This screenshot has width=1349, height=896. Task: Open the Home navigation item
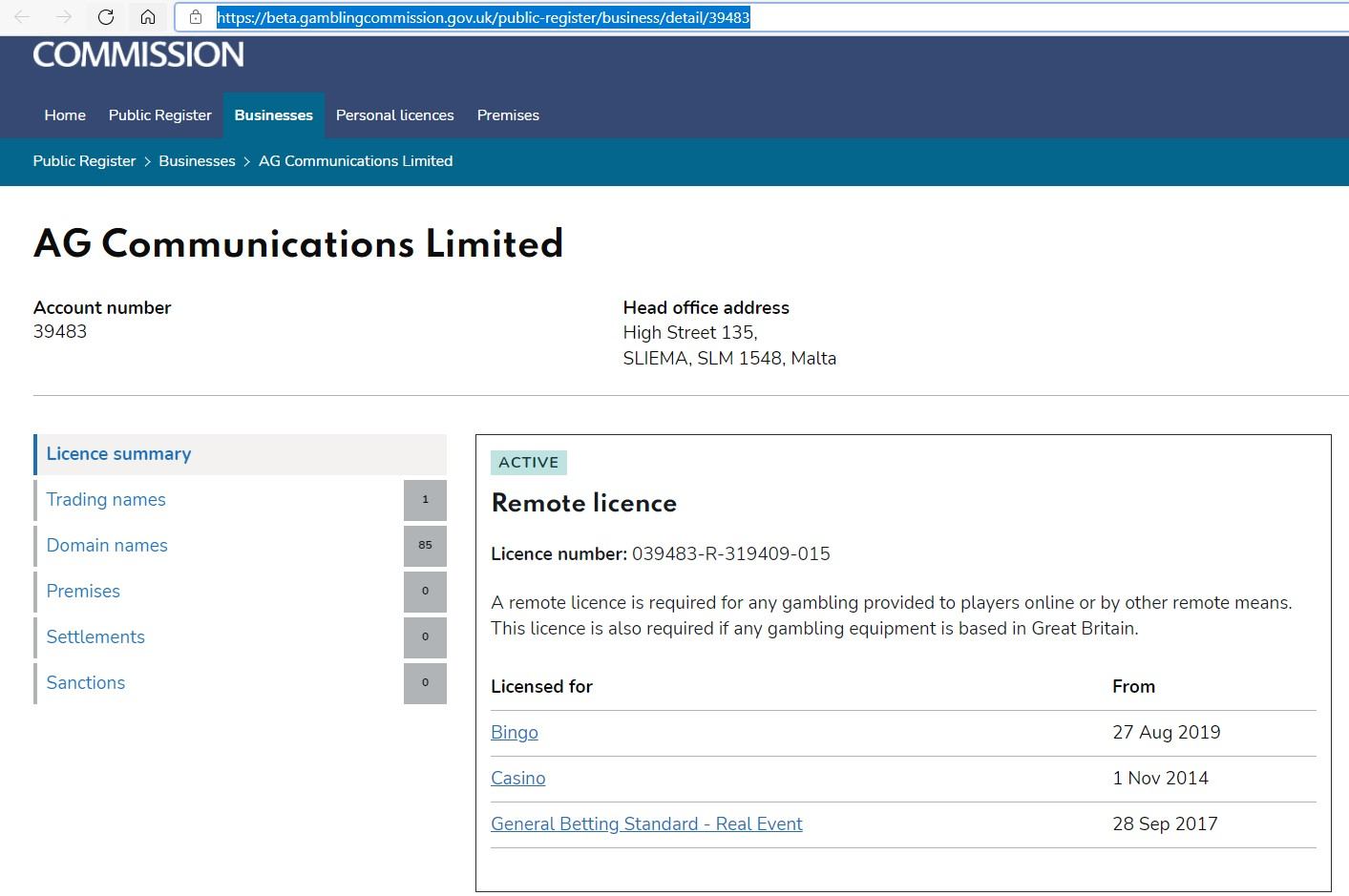pyautogui.click(x=65, y=115)
